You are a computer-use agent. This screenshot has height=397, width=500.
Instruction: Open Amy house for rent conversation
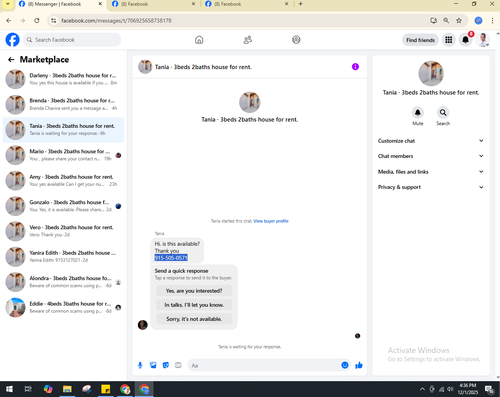pos(63,180)
